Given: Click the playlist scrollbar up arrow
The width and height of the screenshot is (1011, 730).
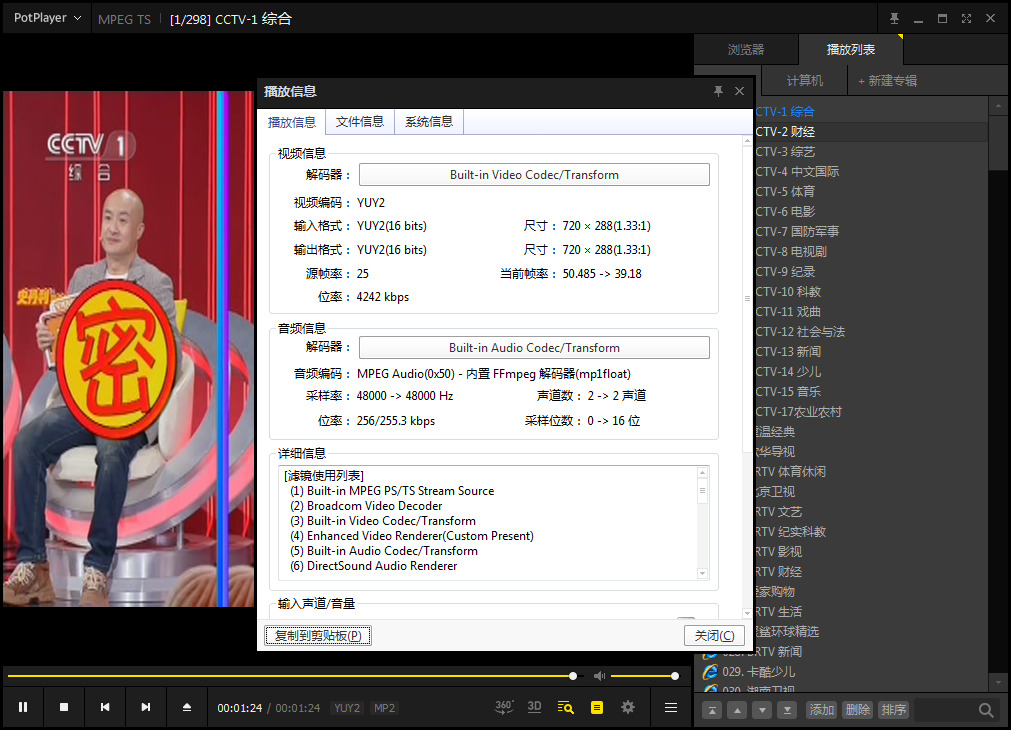Looking at the screenshot, I should click(998, 105).
